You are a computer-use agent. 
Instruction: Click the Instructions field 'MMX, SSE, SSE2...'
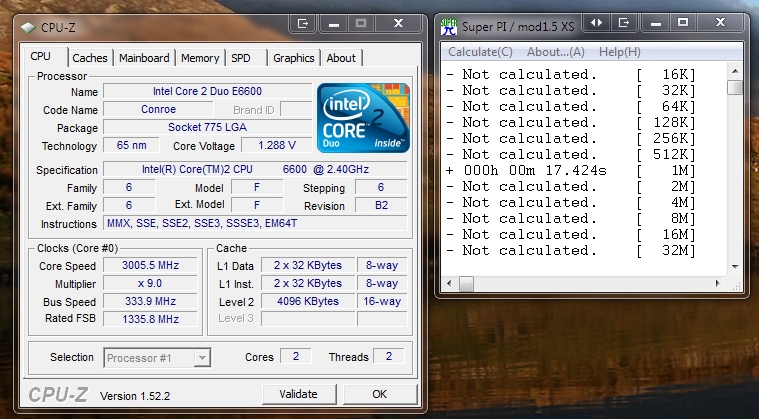click(x=255, y=223)
